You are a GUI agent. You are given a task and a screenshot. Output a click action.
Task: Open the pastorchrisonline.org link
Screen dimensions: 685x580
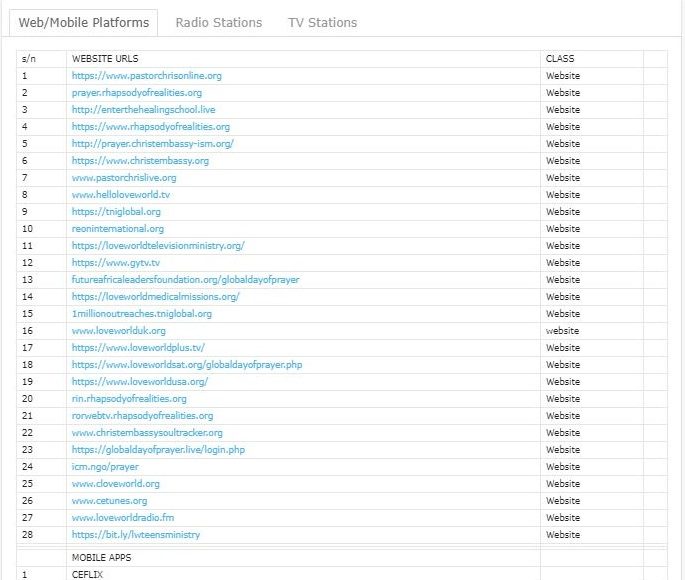146,76
